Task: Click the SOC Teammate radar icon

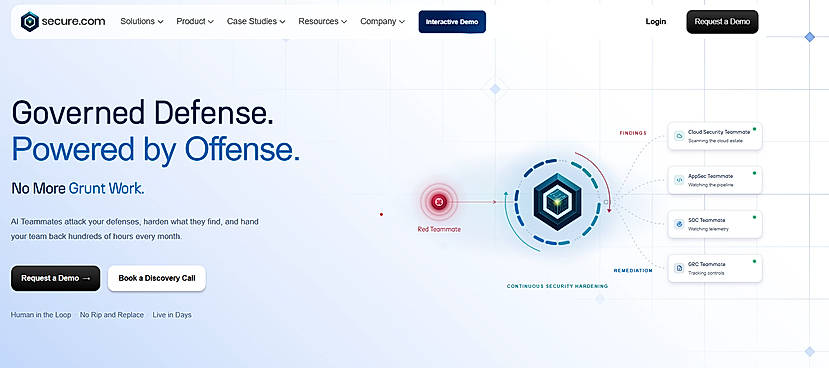Action: point(679,224)
